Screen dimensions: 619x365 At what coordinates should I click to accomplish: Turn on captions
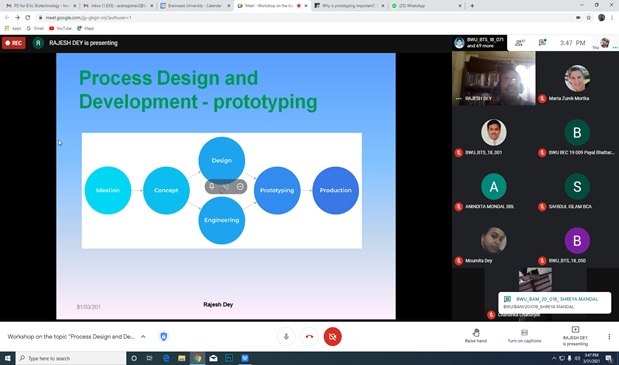pyautogui.click(x=524, y=336)
